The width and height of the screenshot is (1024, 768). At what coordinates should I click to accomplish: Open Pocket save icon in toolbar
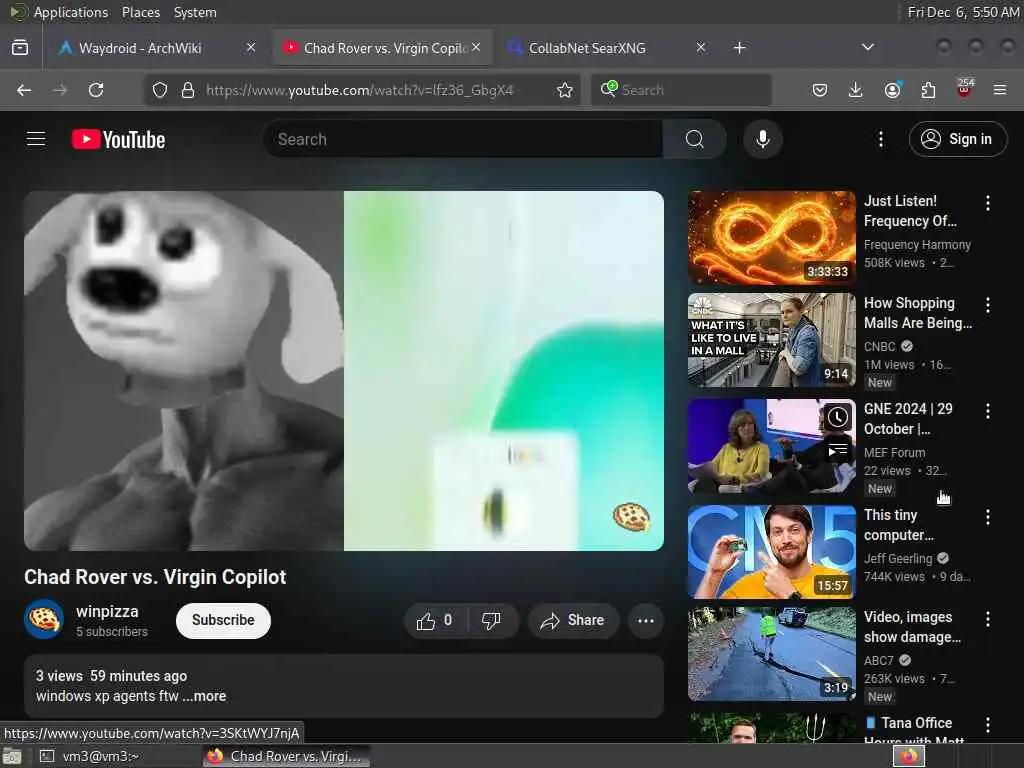[x=820, y=90]
